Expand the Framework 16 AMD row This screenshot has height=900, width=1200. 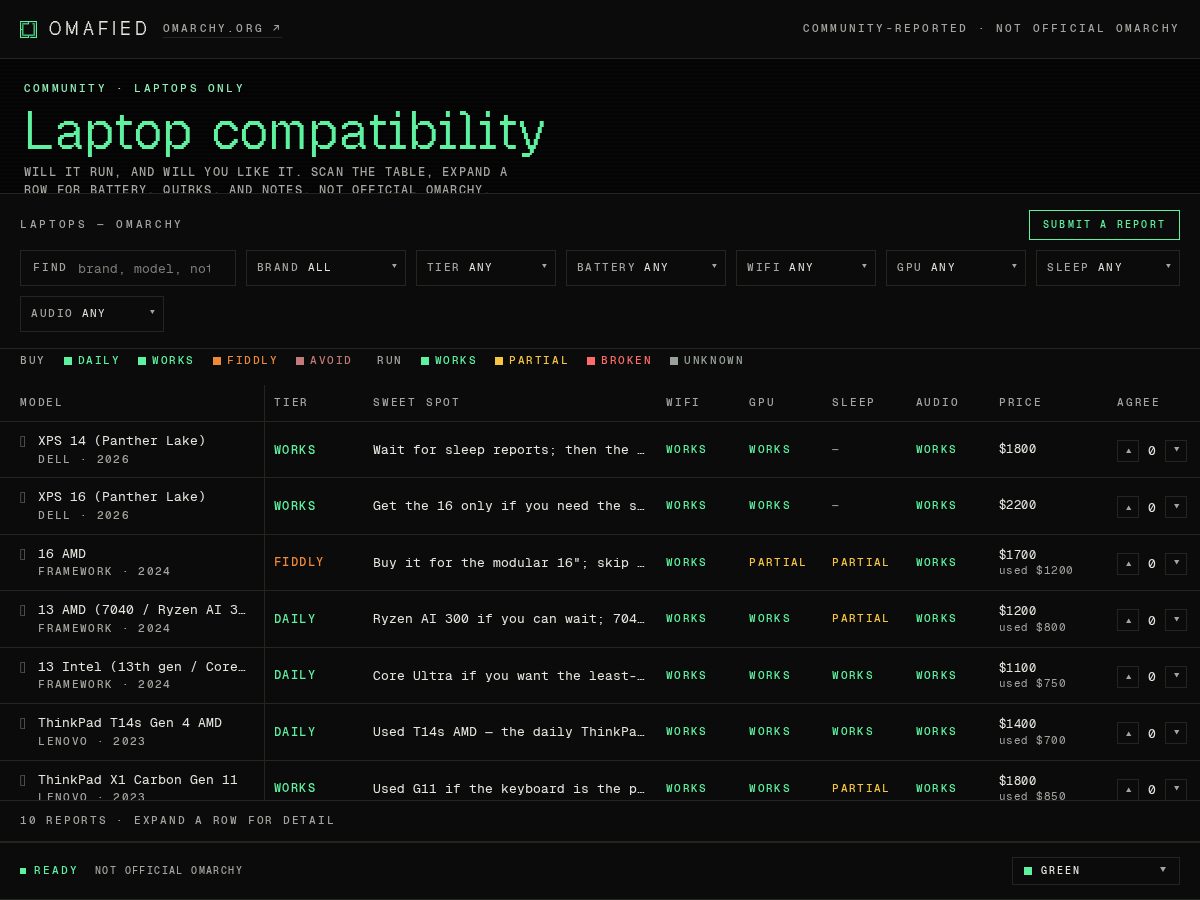pyautogui.click(x=23, y=554)
